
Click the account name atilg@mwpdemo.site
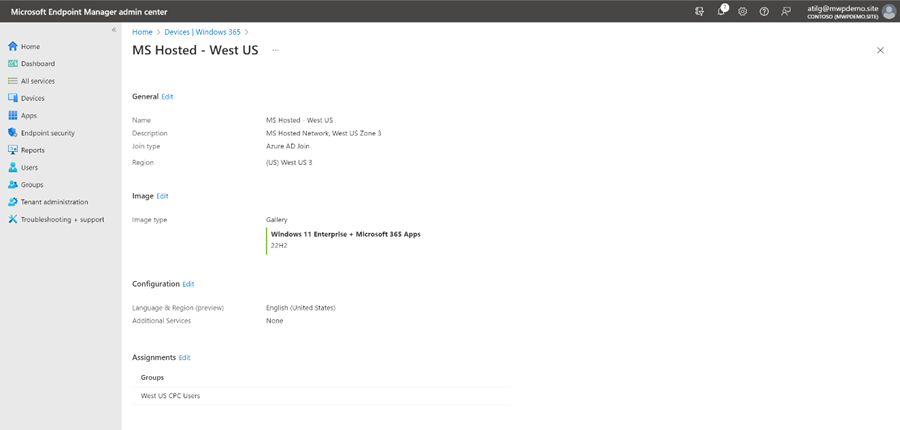point(843,9)
